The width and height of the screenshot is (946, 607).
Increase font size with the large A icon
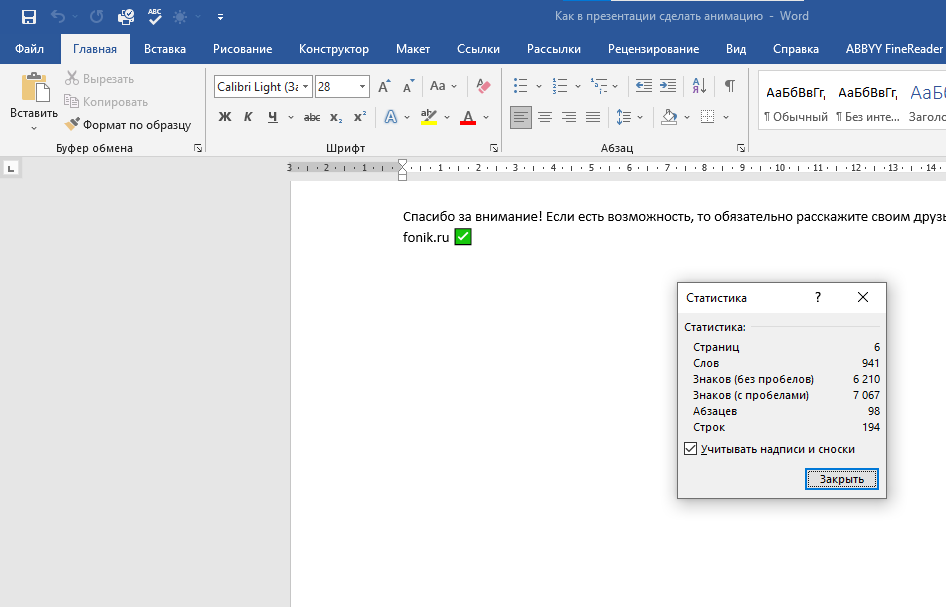click(384, 86)
